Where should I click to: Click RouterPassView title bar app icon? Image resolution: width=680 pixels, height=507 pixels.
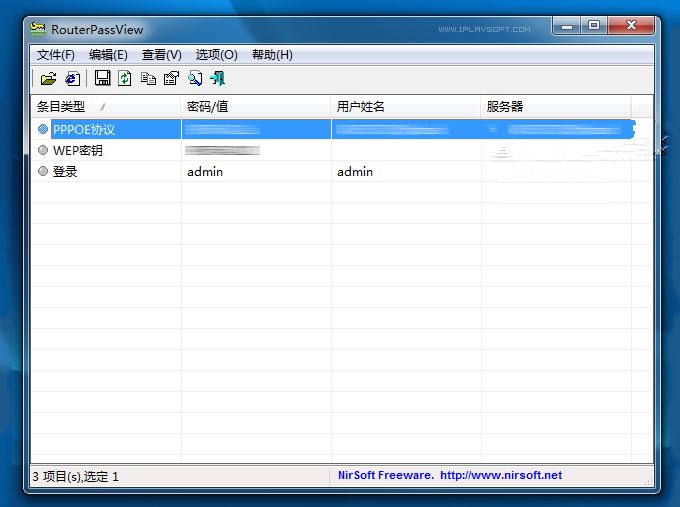pos(38,29)
